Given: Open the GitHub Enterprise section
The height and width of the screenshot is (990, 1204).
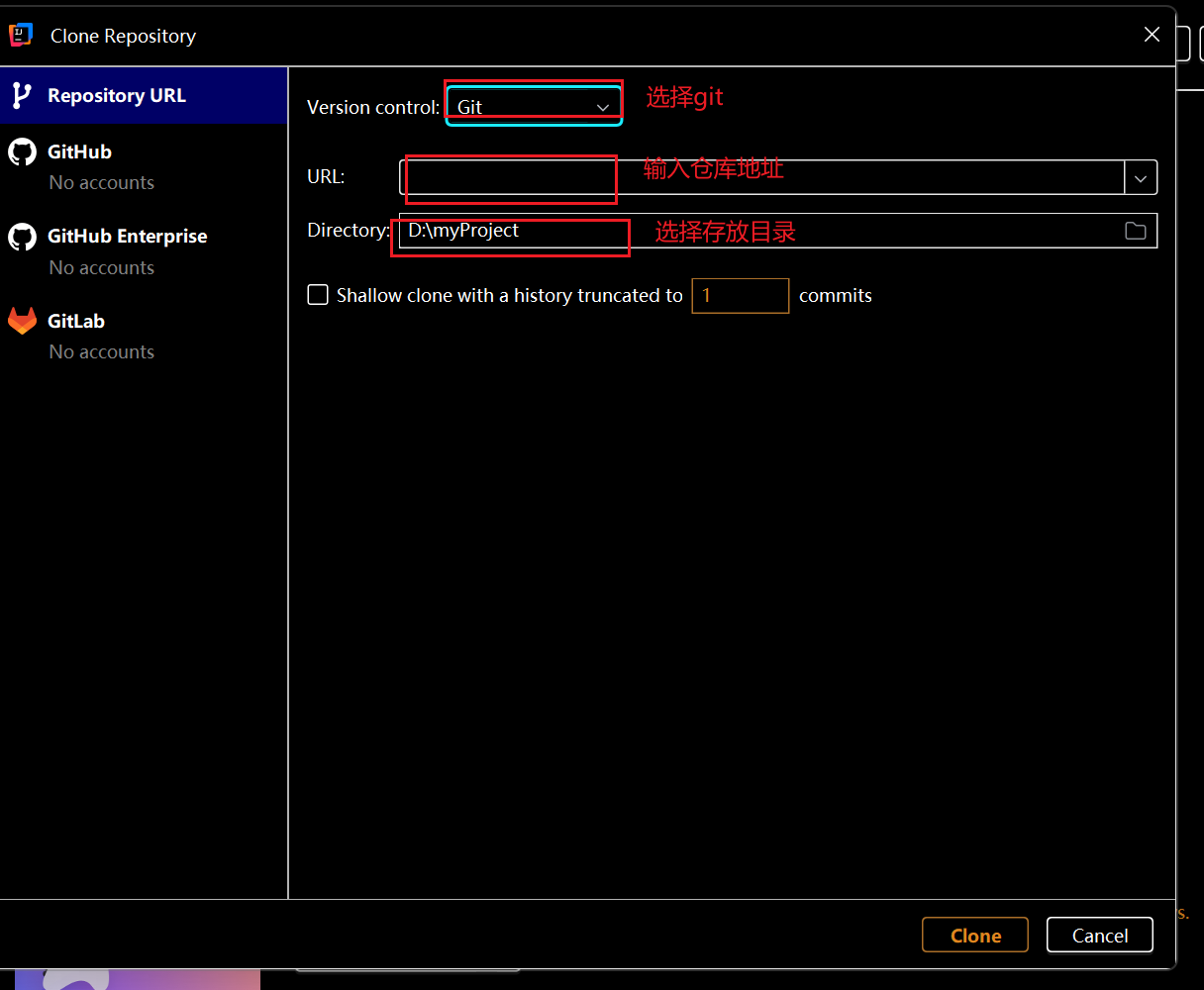Looking at the screenshot, I should tap(144, 250).
